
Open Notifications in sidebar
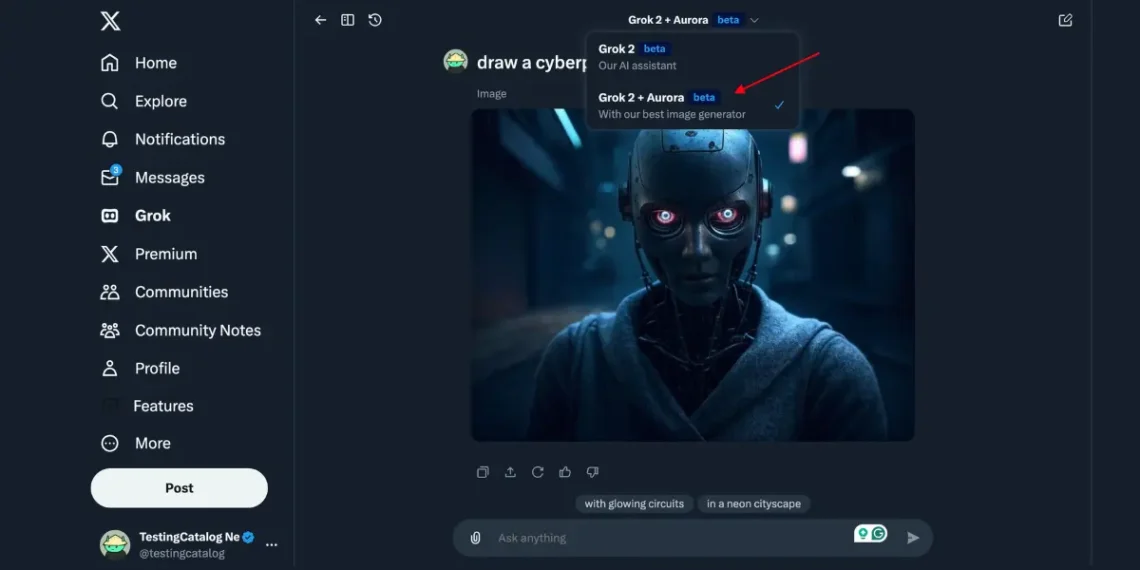[179, 139]
